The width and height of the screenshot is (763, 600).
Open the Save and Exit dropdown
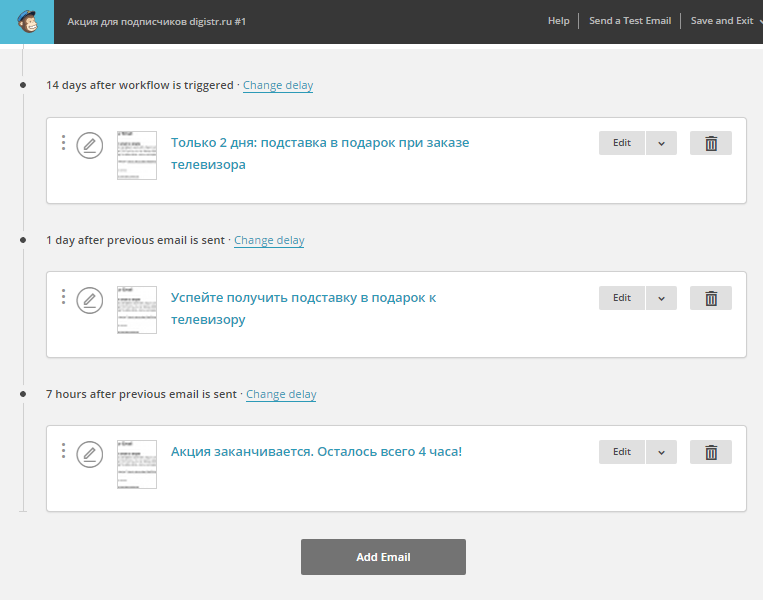point(726,21)
